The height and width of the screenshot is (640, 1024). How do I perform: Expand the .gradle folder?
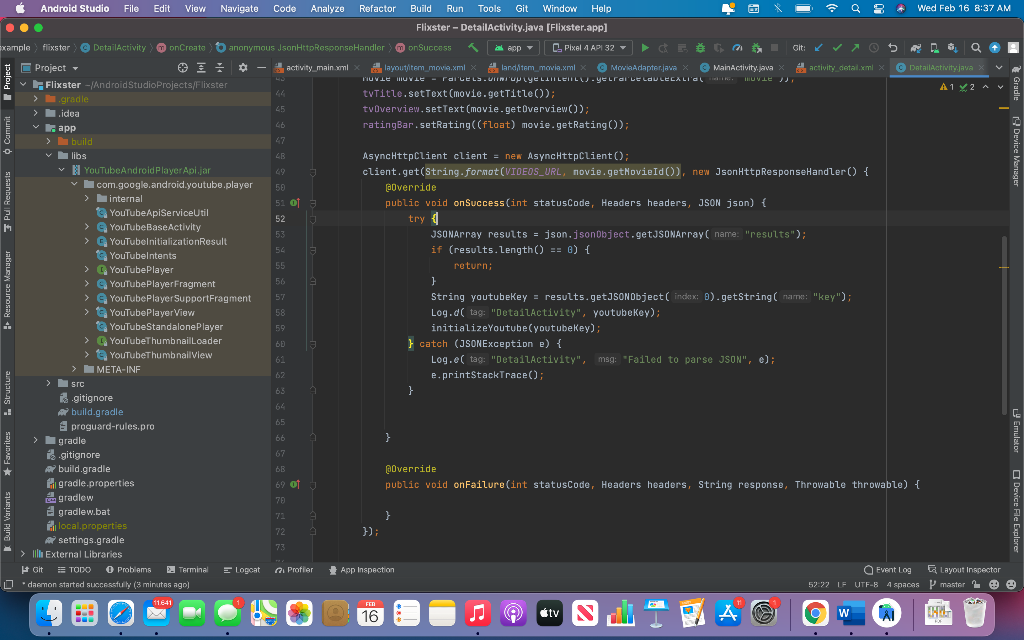36,99
